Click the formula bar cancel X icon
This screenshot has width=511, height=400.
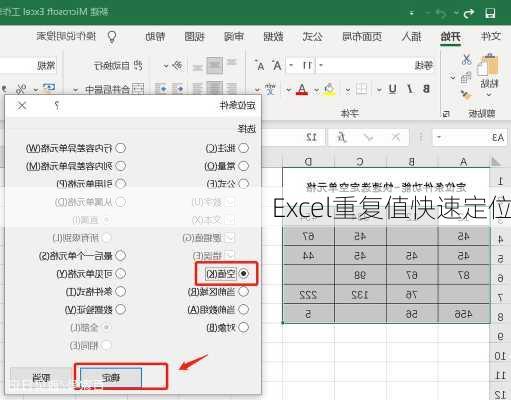[x=396, y=137]
